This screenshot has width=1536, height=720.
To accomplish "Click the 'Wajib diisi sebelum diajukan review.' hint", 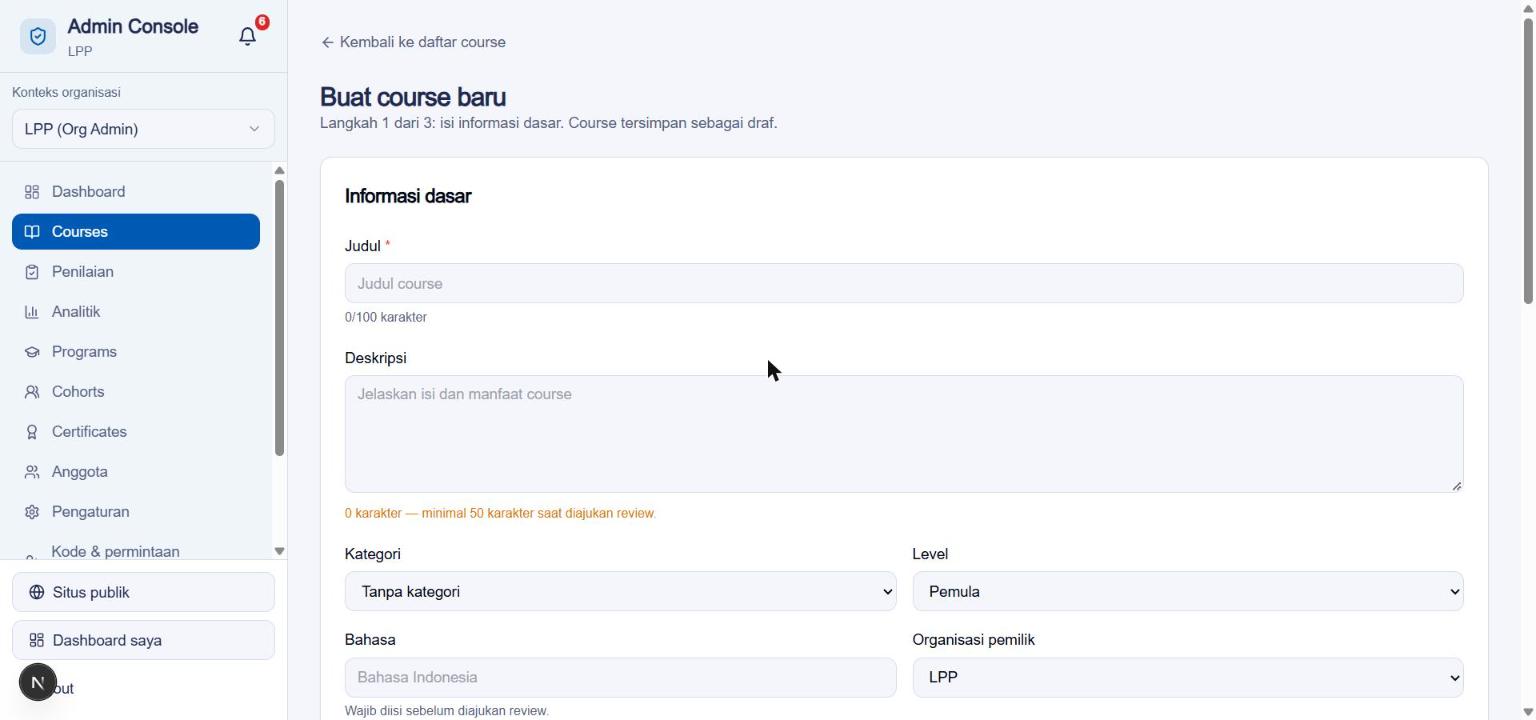I will click(x=447, y=711).
